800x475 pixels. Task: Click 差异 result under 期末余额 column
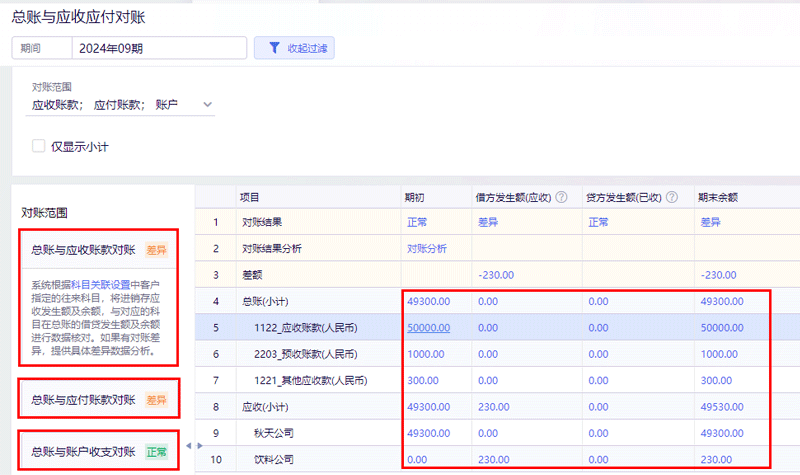(x=710, y=222)
